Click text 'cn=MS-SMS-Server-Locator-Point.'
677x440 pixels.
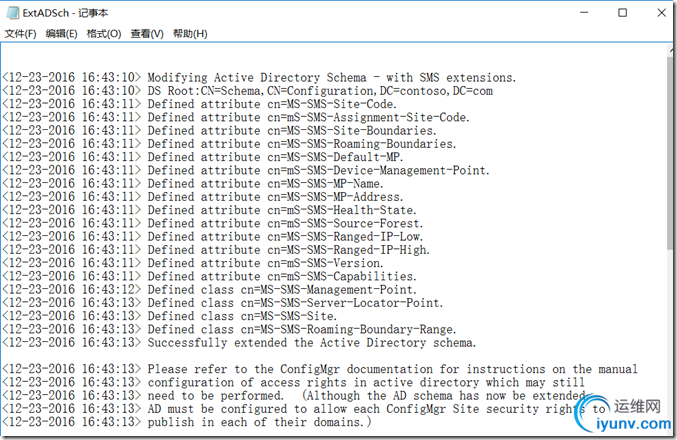click(342, 303)
